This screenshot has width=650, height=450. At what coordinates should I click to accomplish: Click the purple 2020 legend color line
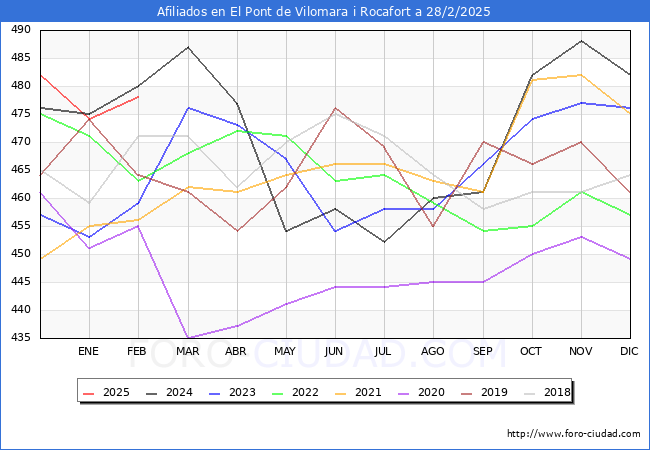point(404,393)
